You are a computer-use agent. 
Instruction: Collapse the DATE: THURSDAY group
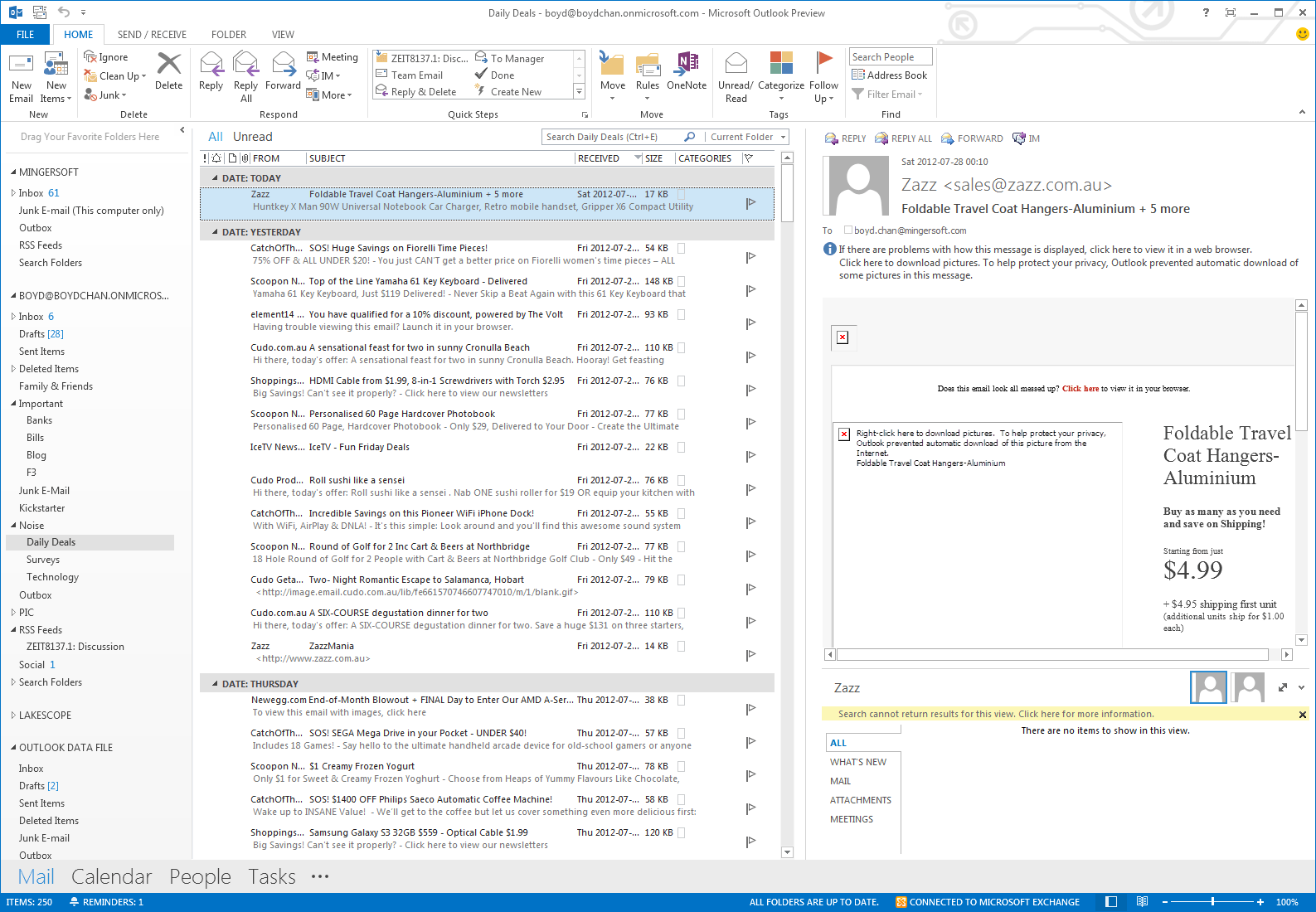tap(215, 684)
